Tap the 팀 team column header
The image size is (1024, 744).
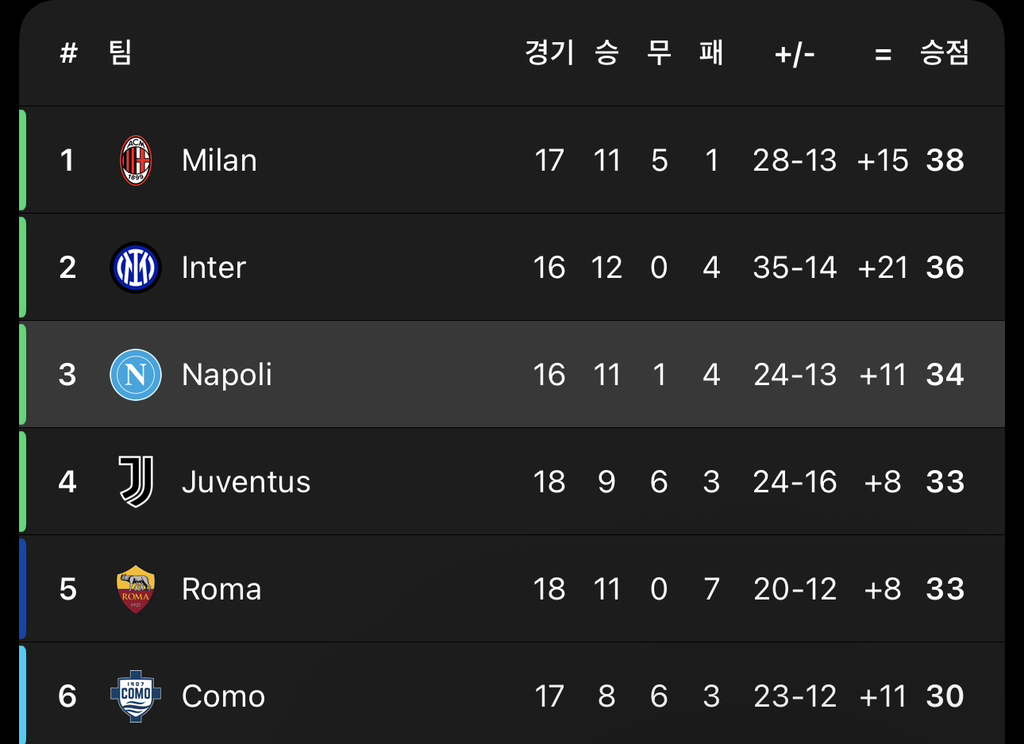[x=120, y=52]
